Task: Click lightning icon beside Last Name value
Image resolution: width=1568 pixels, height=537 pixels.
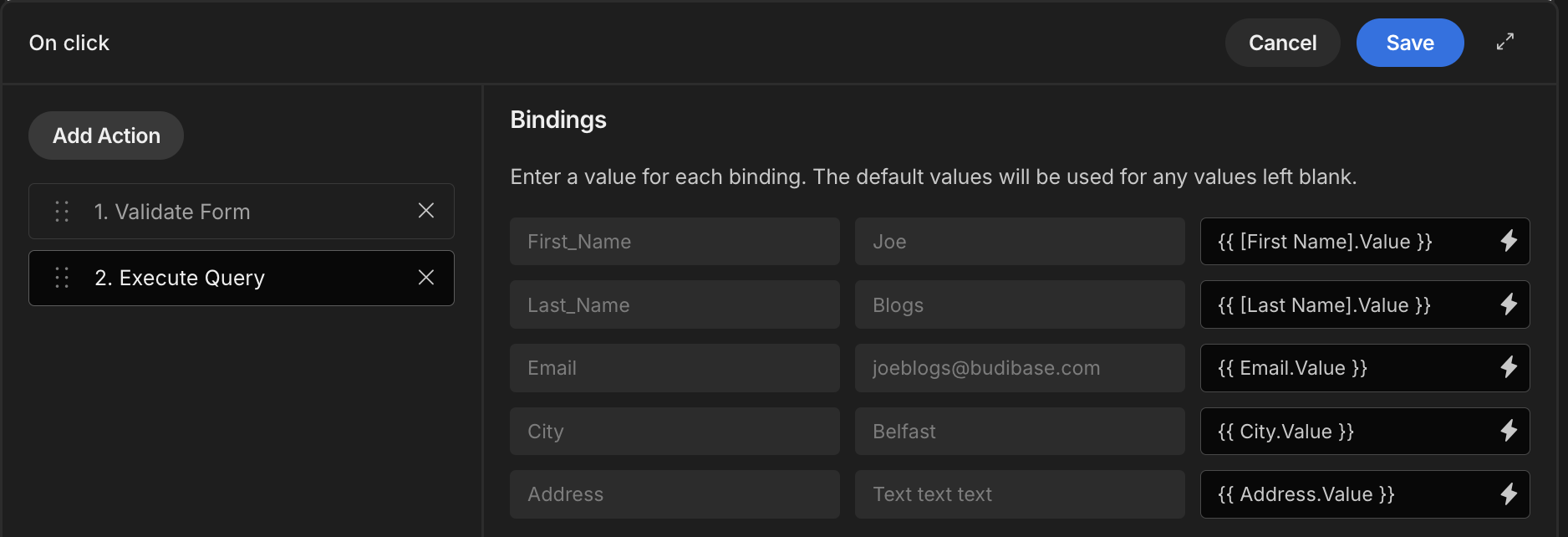Action: click(x=1509, y=304)
